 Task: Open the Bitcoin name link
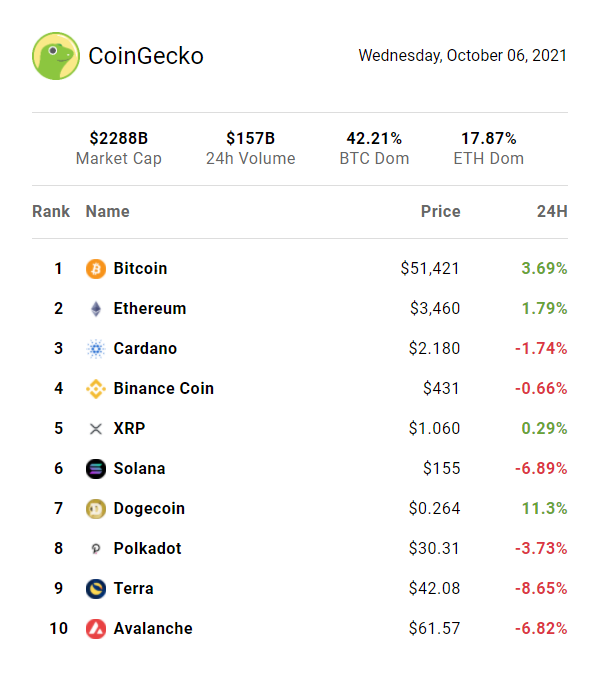[x=140, y=269]
